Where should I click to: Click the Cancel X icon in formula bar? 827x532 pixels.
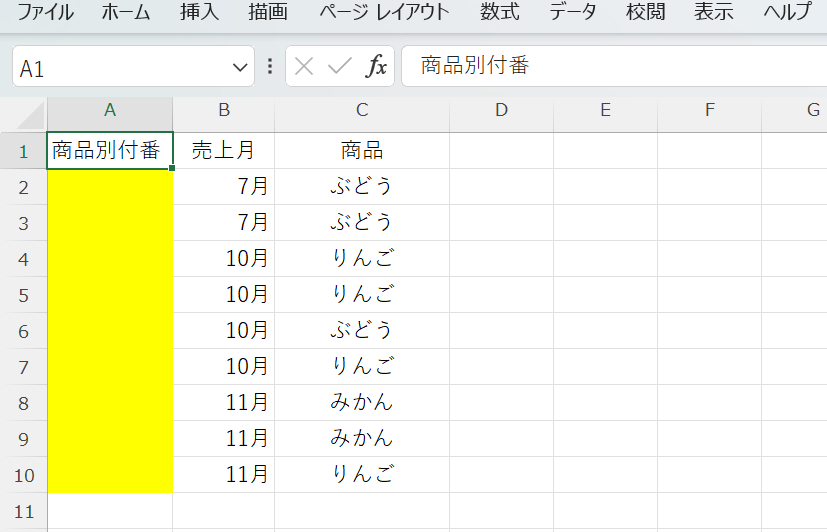305,67
